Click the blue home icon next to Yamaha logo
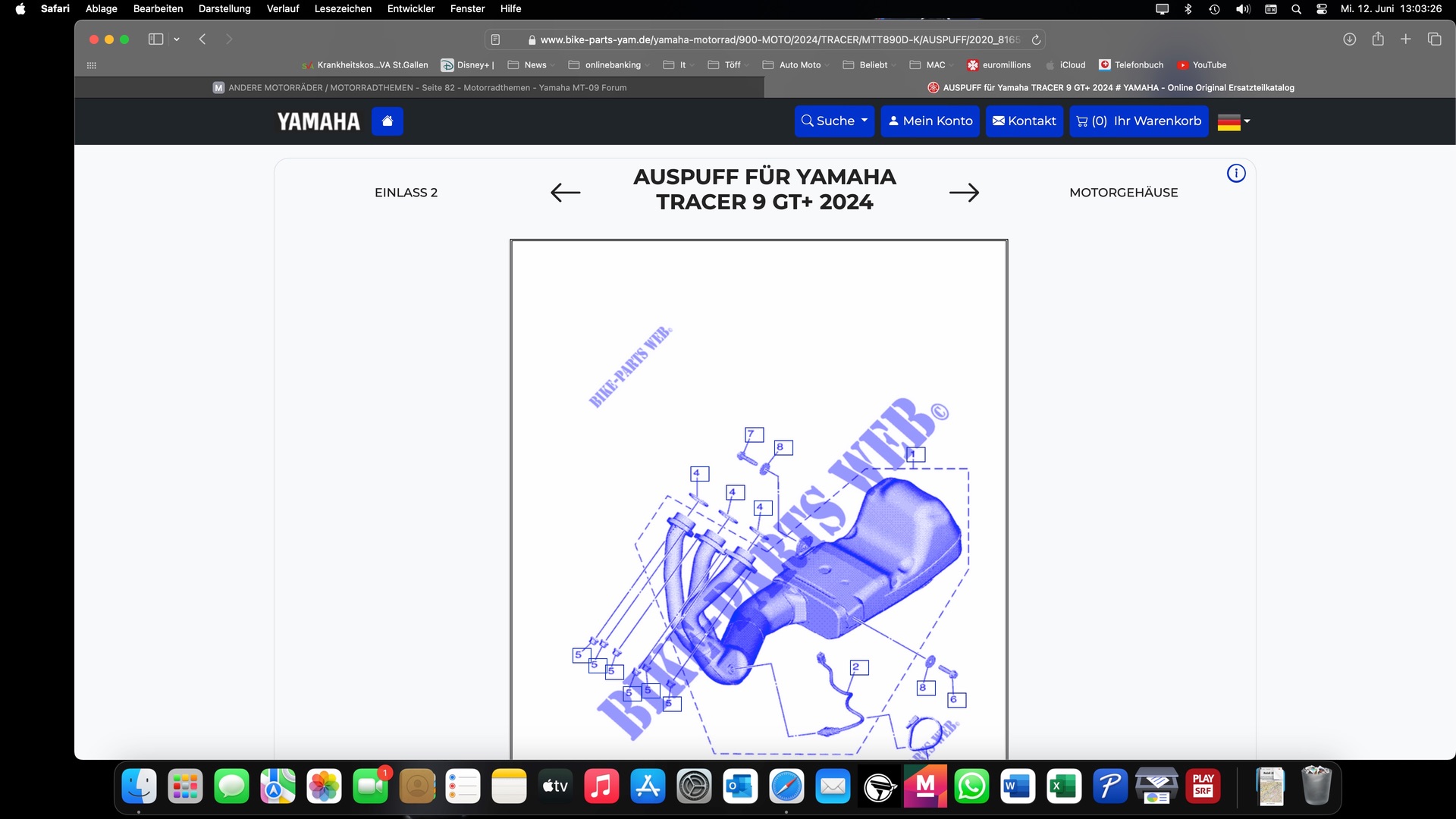 pyautogui.click(x=387, y=121)
